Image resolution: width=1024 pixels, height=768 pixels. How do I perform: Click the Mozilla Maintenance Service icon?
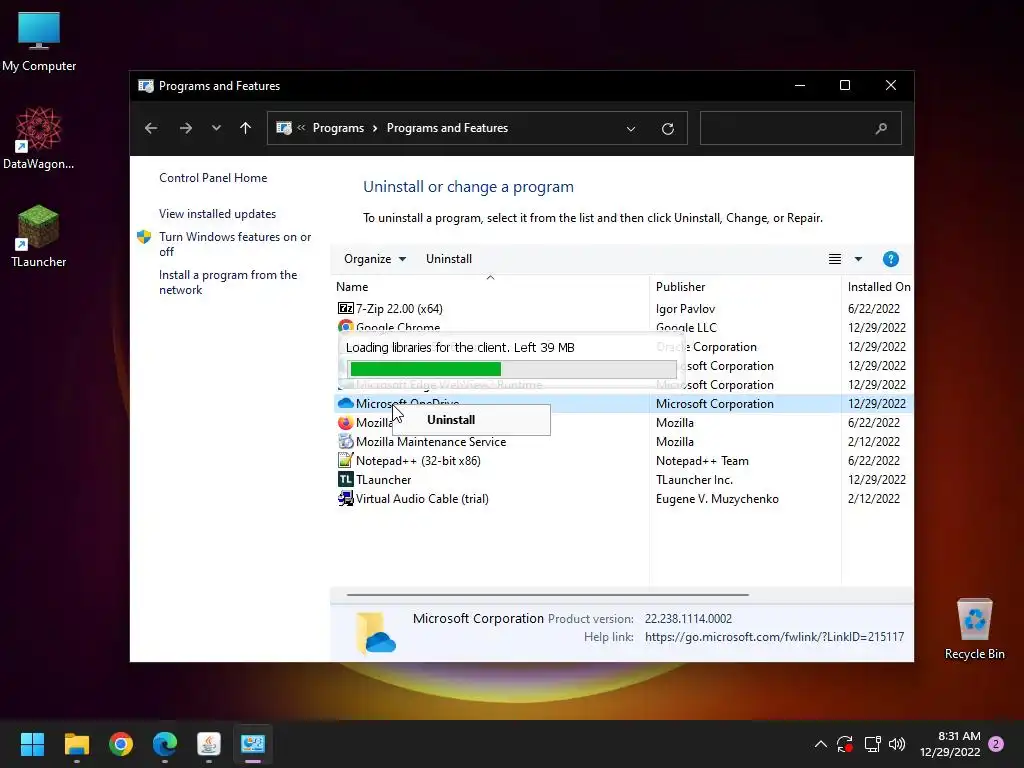click(345, 441)
